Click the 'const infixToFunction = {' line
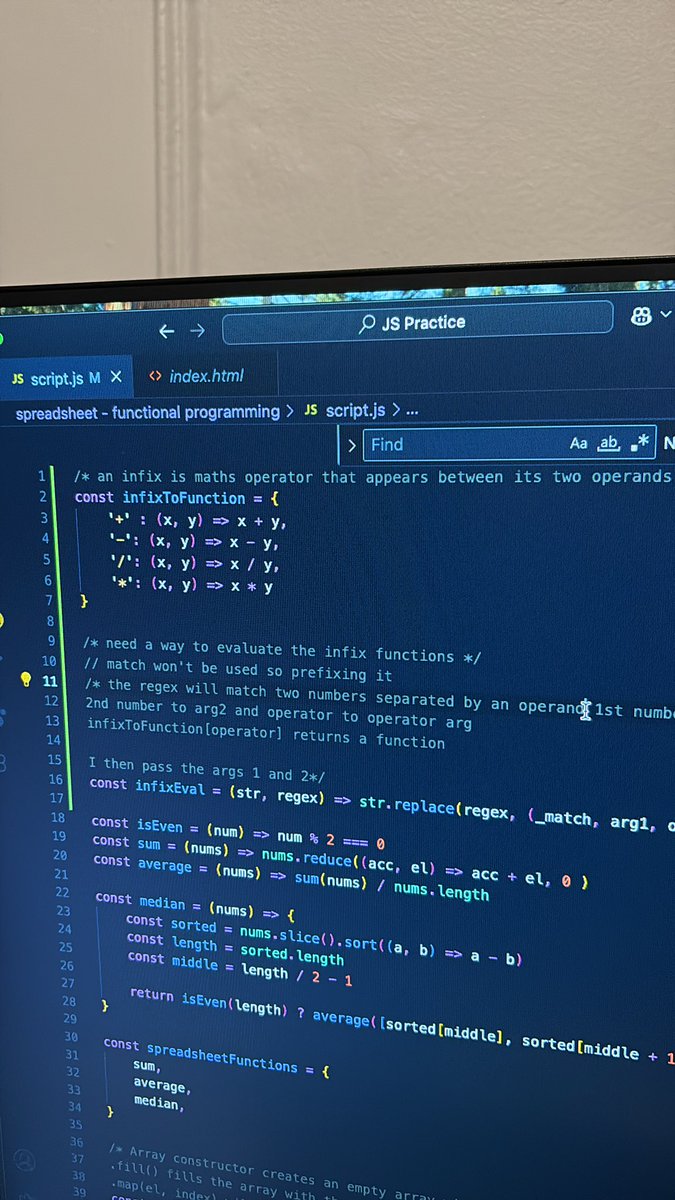Screen dimensions: 675x1200 pyautogui.click(x=176, y=498)
